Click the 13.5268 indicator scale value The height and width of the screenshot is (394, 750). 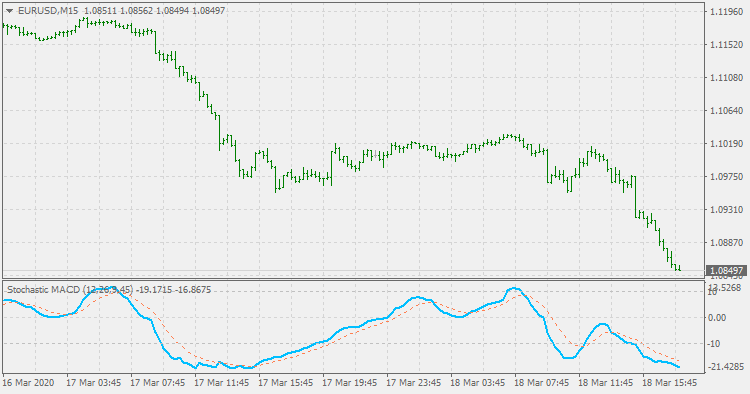(725, 287)
